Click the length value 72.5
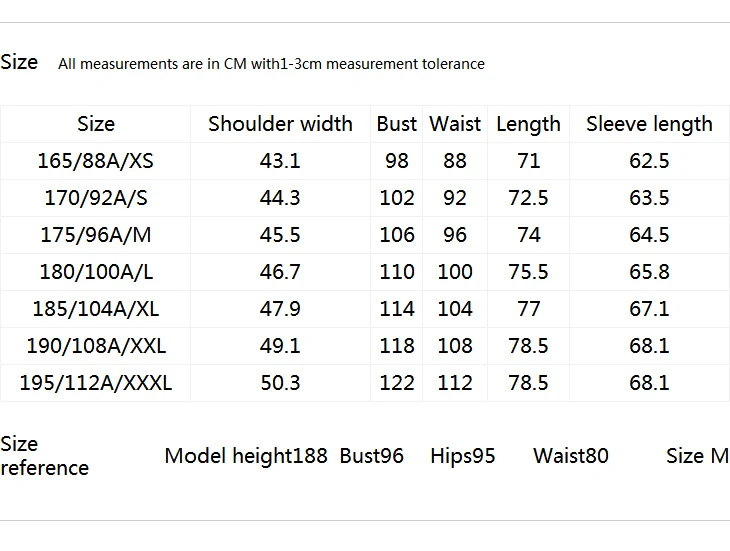 [x=528, y=198]
